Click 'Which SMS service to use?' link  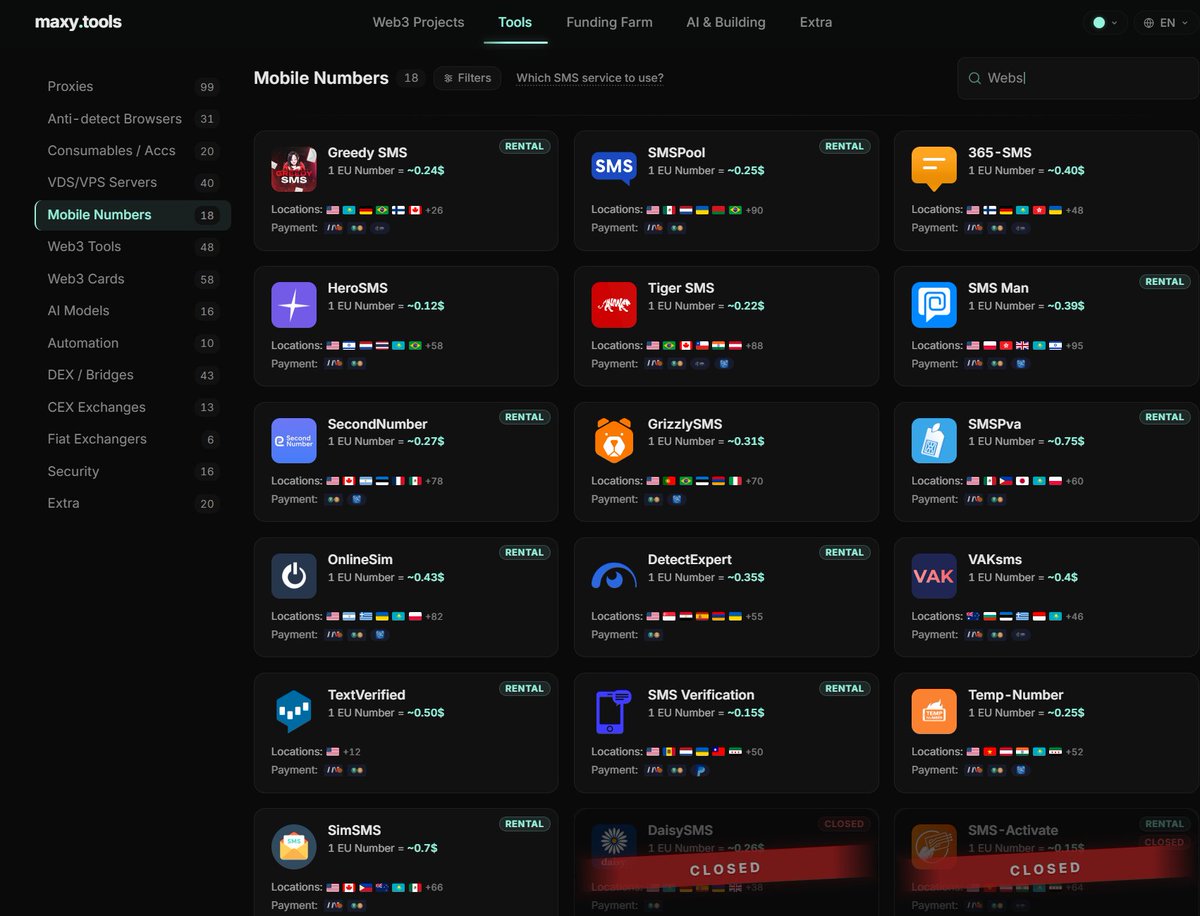pyautogui.click(x=590, y=78)
